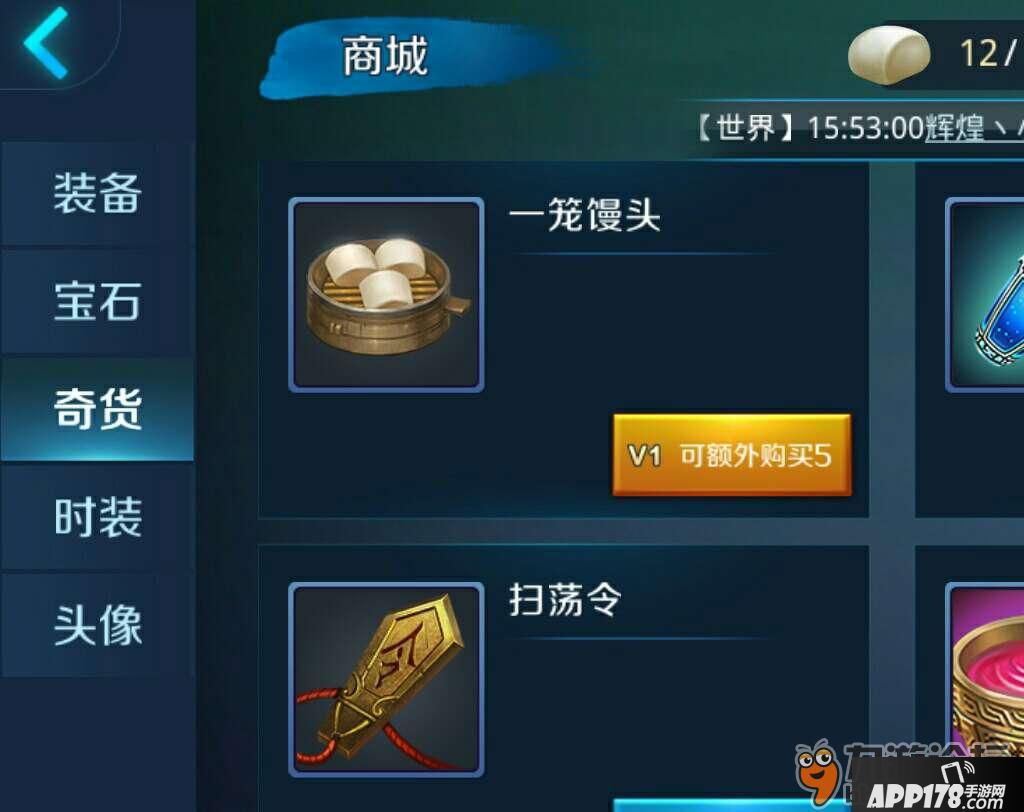Screen dimensions: 1024x812
Task: Tap the cyan back arrow
Action: coord(46,42)
